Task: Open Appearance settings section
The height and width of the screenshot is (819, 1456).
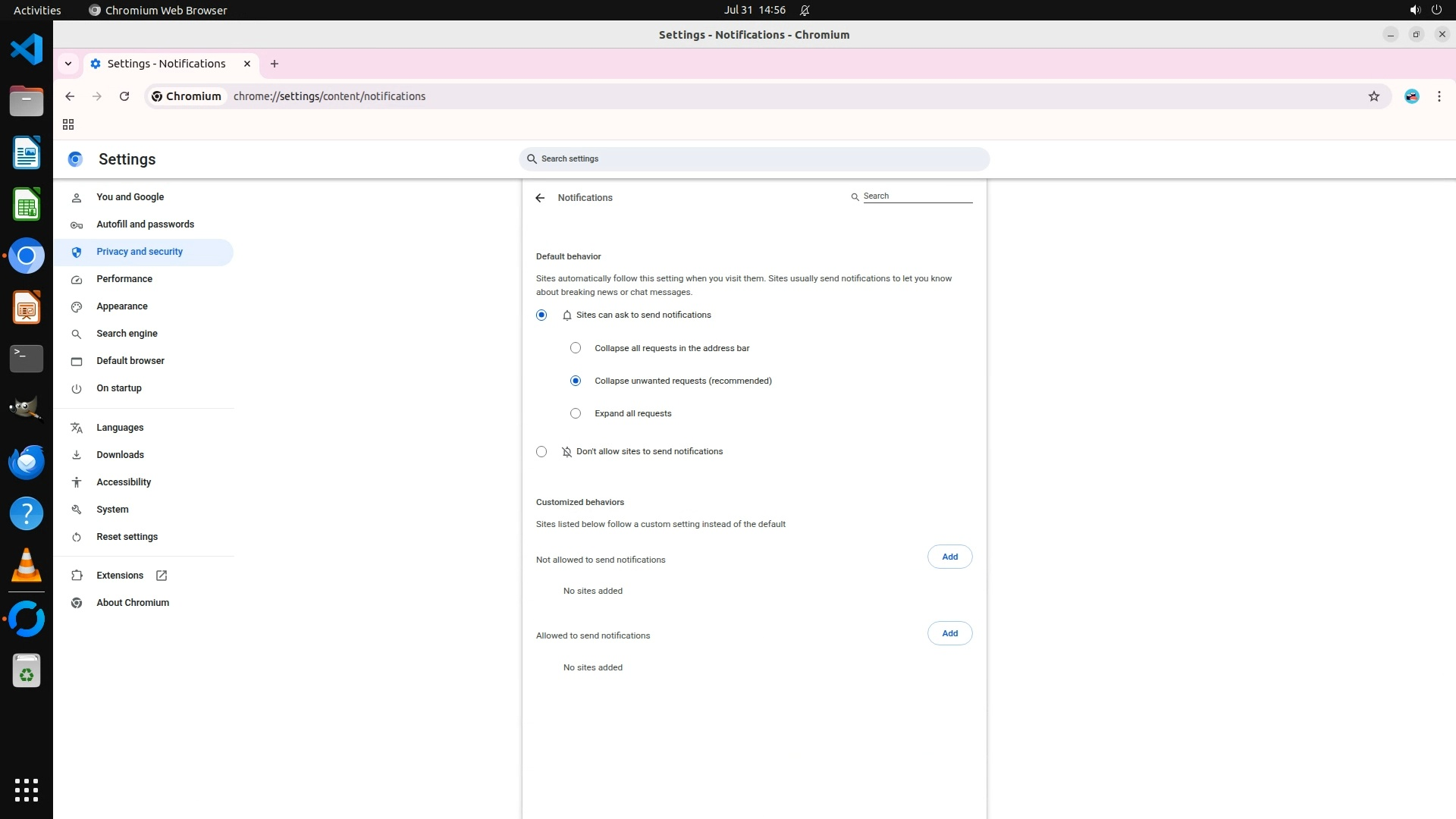Action: (x=122, y=306)
